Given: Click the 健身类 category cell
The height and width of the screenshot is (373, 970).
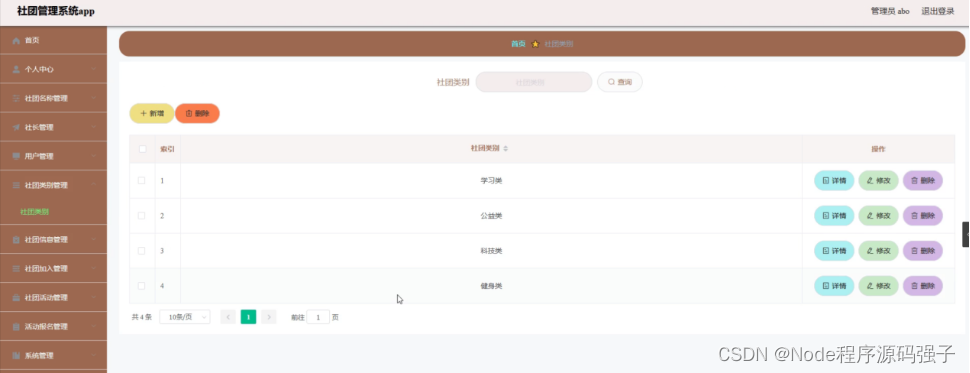Looking at the screenshot, I should (491, 286).
